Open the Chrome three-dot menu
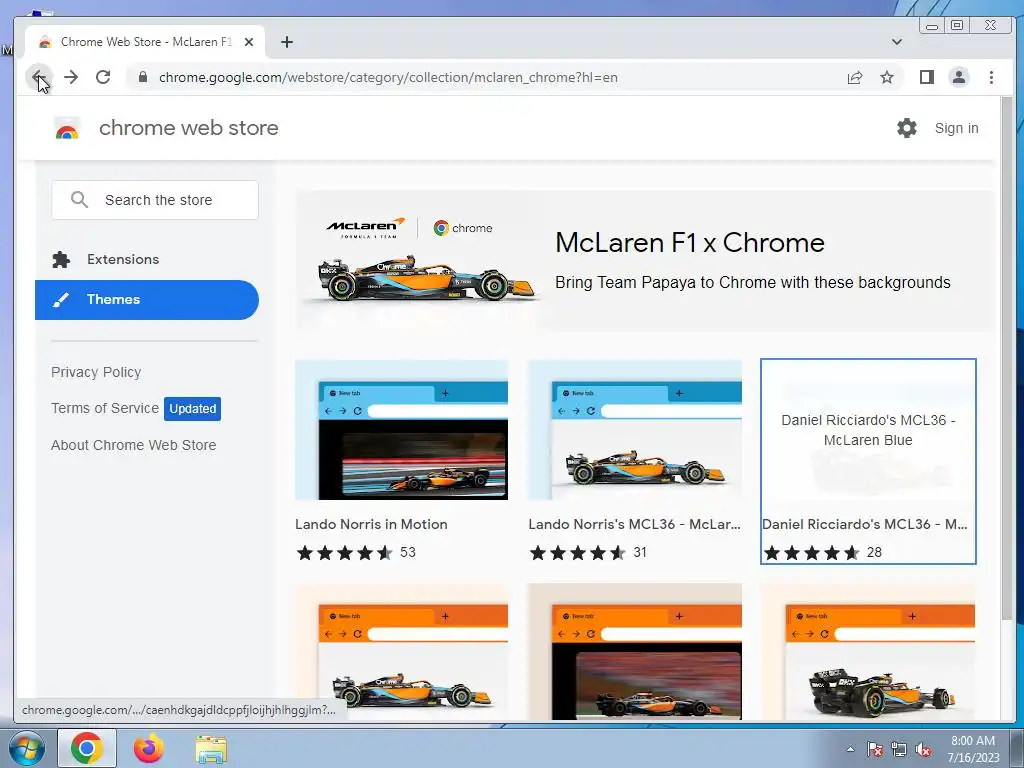 pos(991,77)
